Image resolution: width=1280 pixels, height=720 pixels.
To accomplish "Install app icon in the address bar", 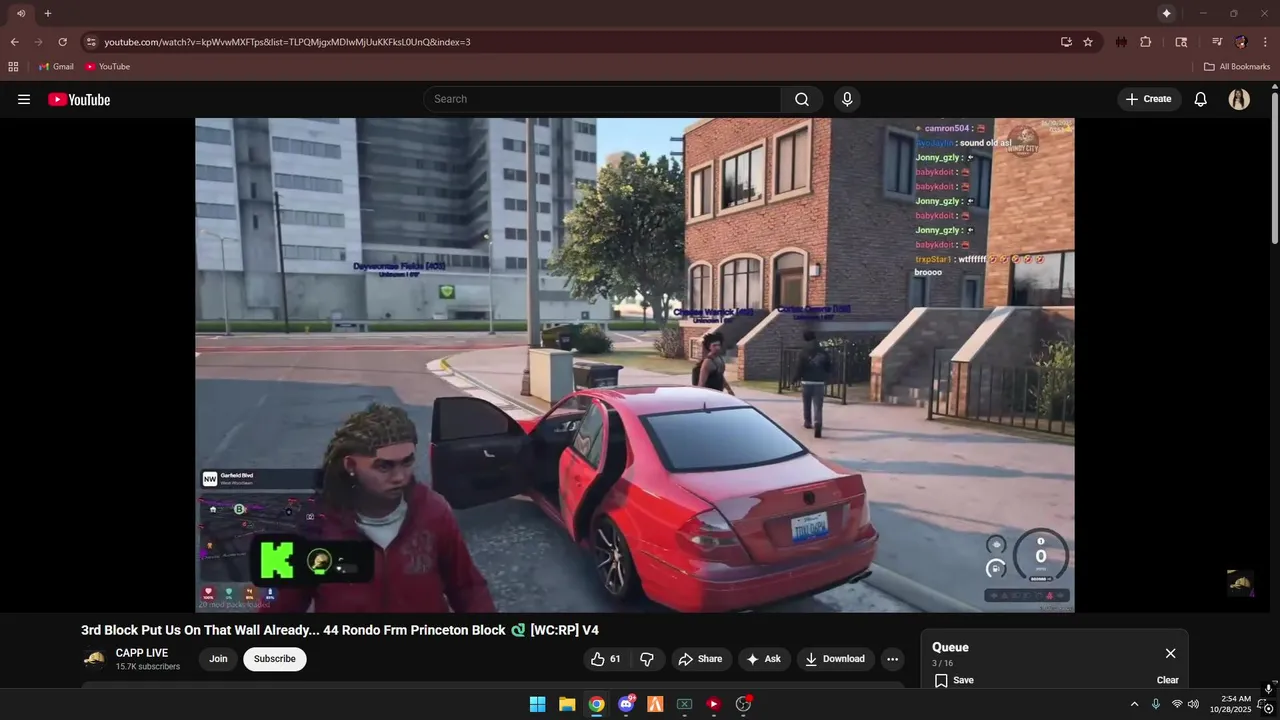I will 1066,42.
